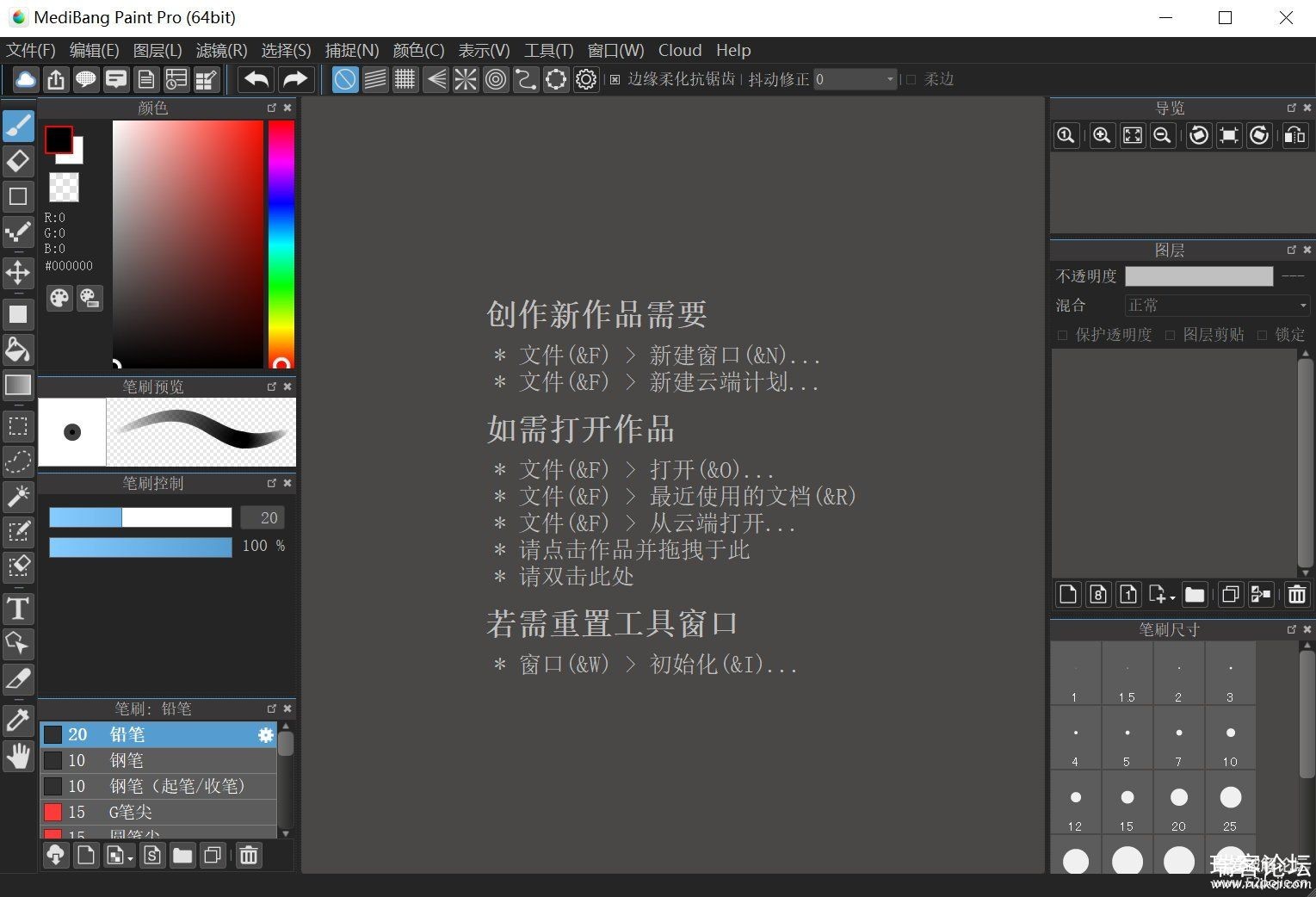The image size is (1316, 897).
Task: Enable 保护透明度 checkbox
Action: coord(1062,335)
